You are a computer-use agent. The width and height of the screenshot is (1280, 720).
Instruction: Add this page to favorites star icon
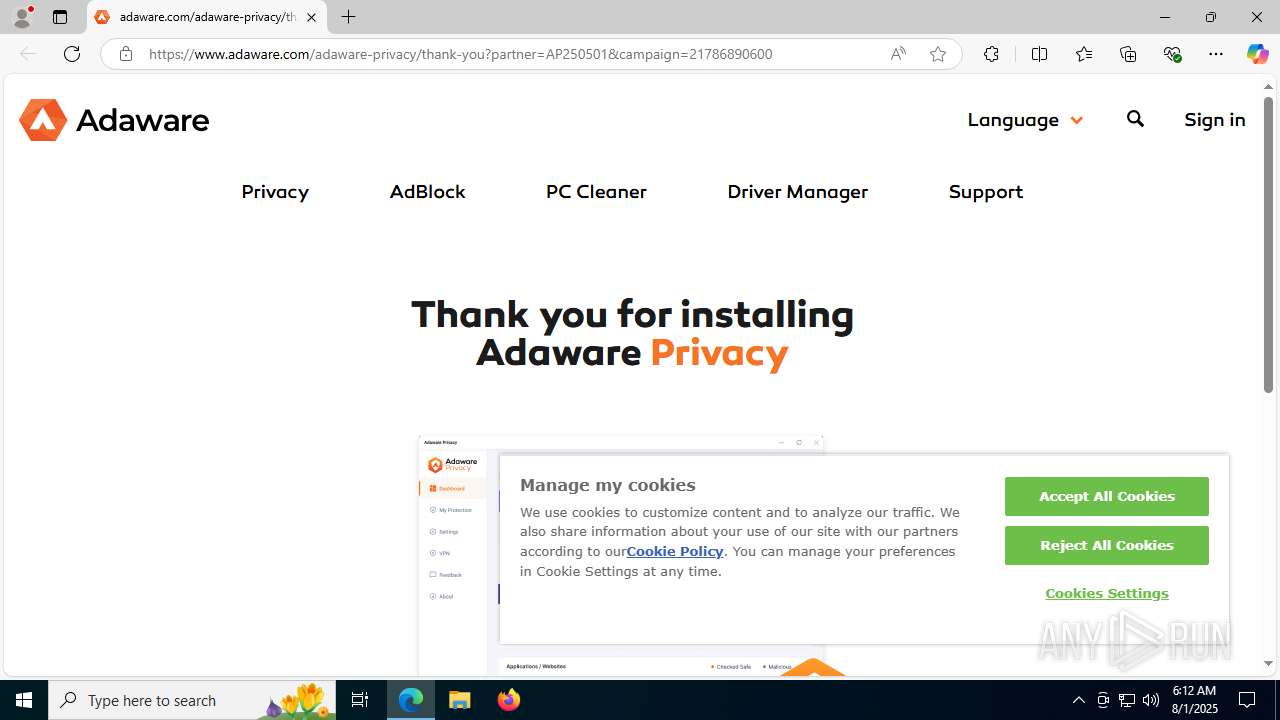938,54
